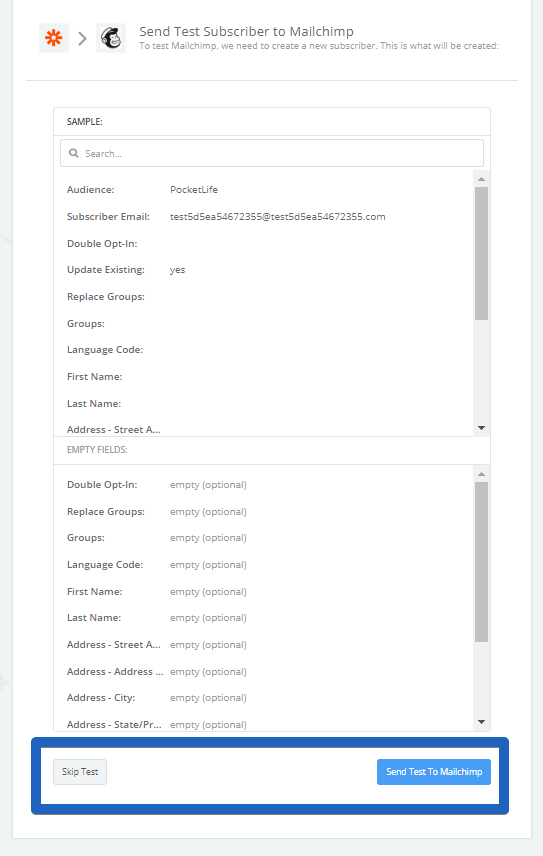Click Send Test To Mailchimp button

pyautogui.click(x=434, y=772)
